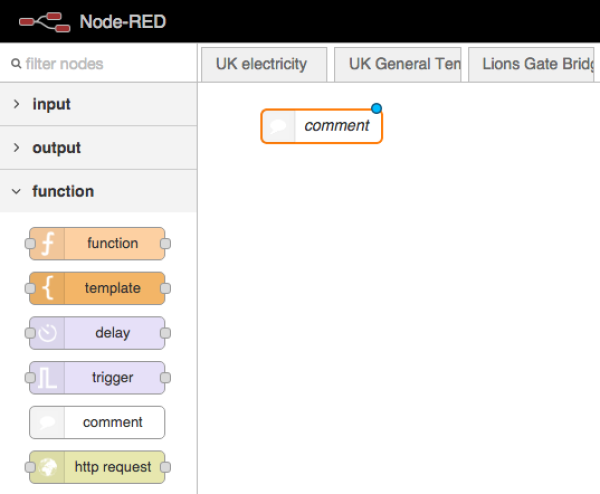Image resolution: width=600 pixels, height=494 pixels.
Task: Select the comment node on the canvas
Action: 335,126
